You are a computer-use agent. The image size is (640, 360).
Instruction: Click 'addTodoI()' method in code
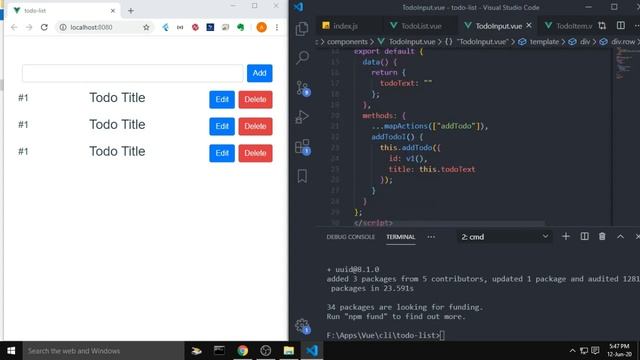393,137
